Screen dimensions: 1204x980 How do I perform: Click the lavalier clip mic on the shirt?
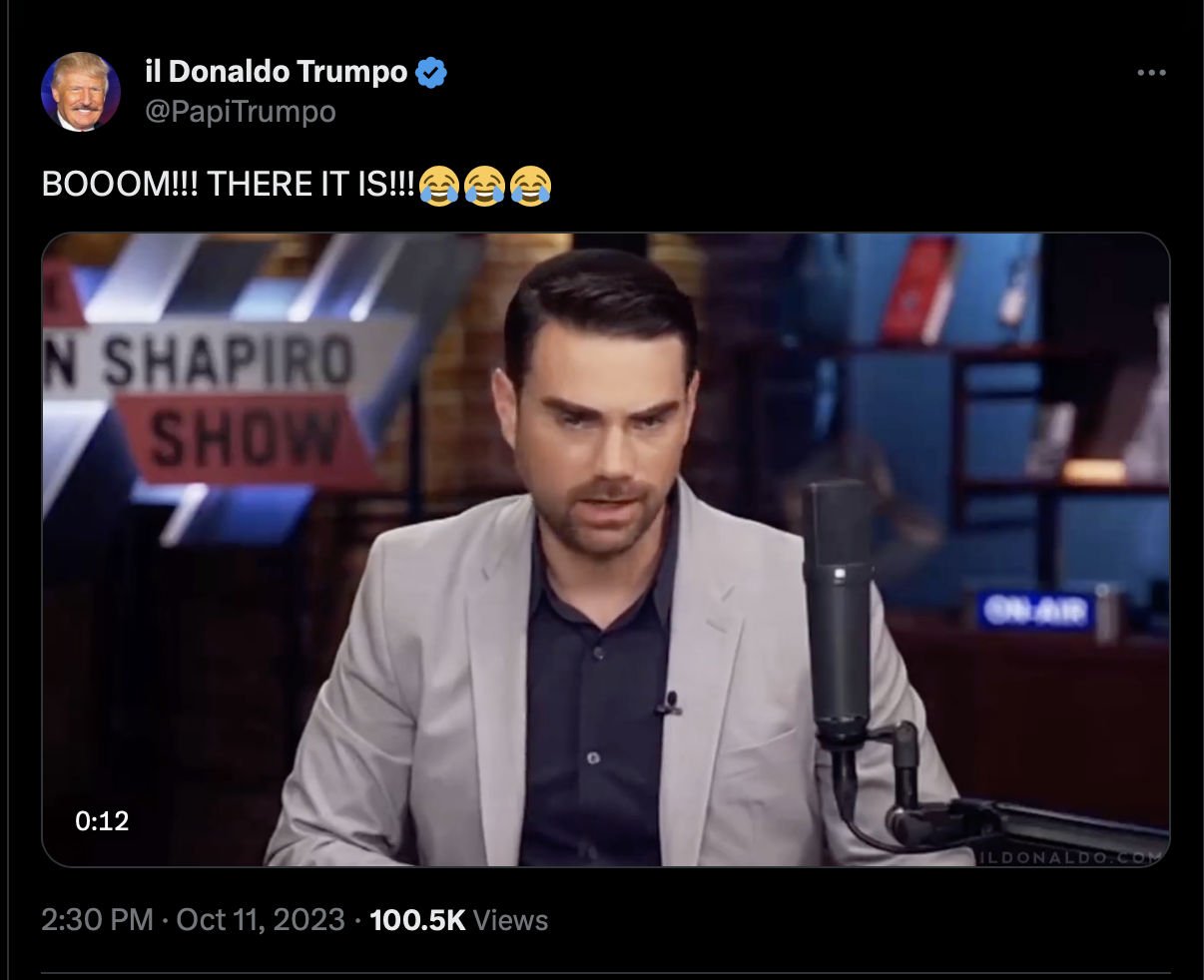click(667, 706)
